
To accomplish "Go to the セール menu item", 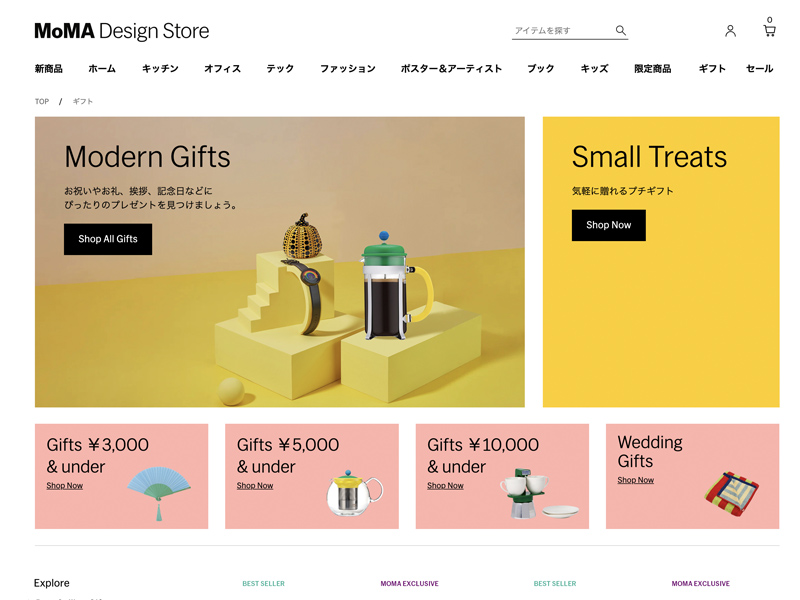I will 759,68.
